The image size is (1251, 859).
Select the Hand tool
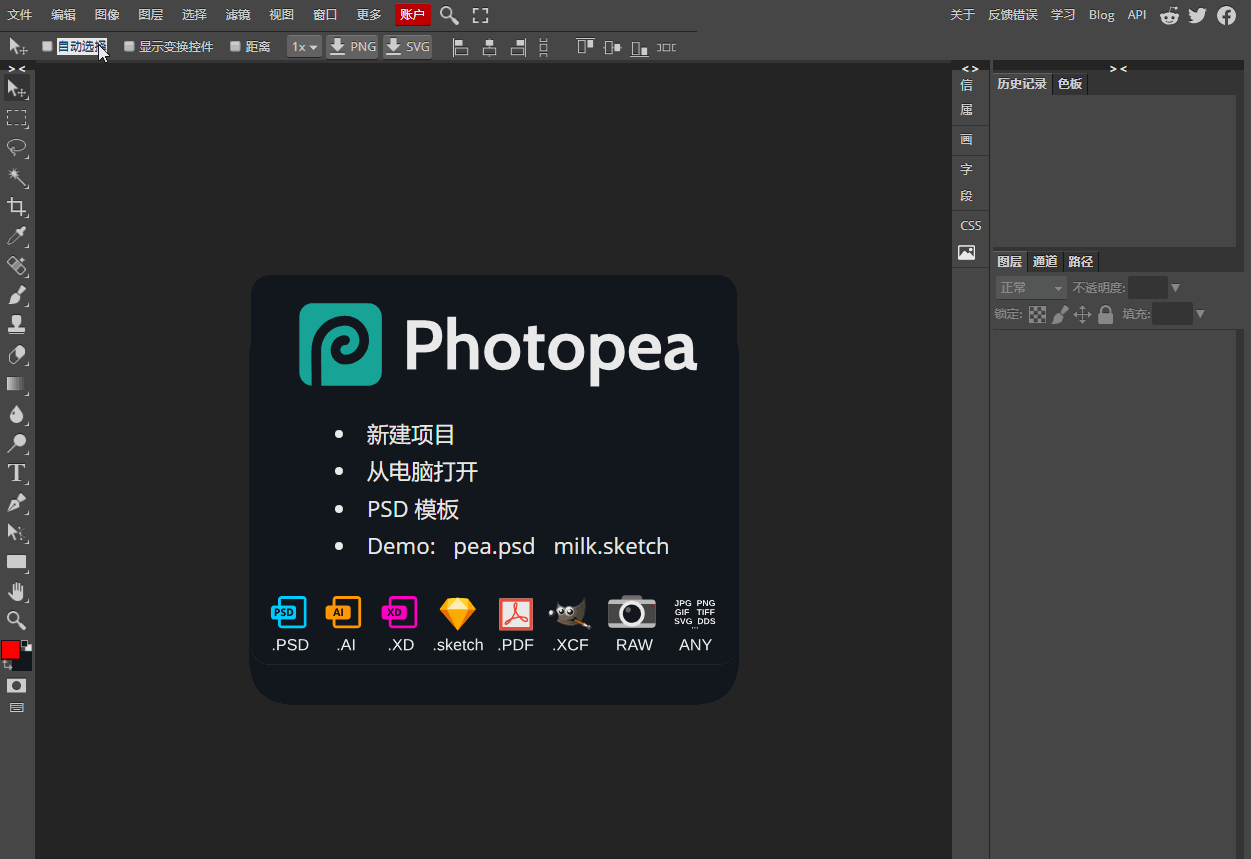click(x=17, y=591)
